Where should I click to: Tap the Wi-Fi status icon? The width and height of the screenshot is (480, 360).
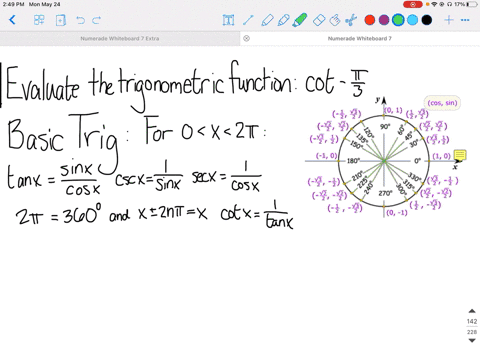point(434,4)
